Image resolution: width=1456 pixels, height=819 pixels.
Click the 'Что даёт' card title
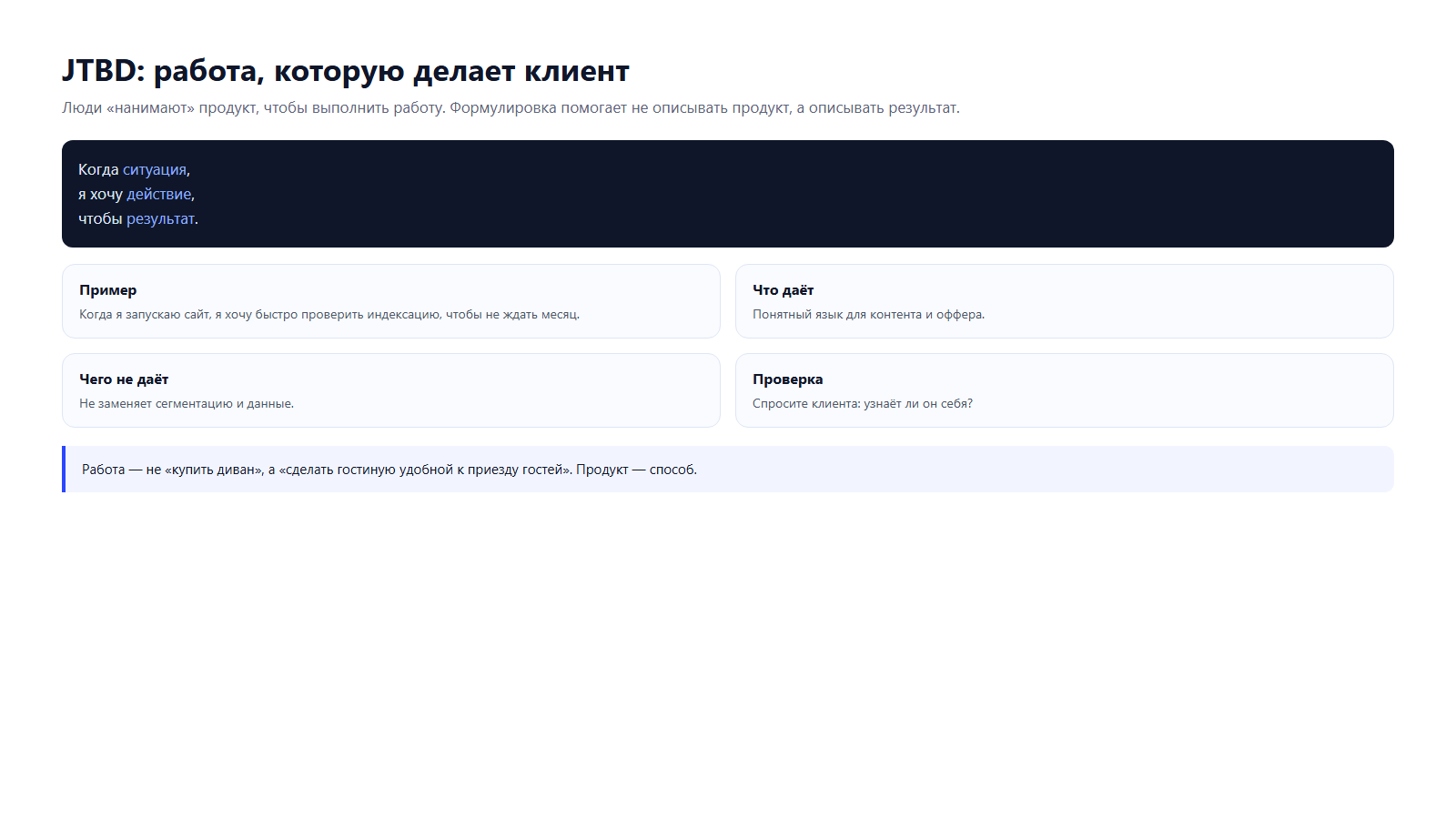coord(783,290)
